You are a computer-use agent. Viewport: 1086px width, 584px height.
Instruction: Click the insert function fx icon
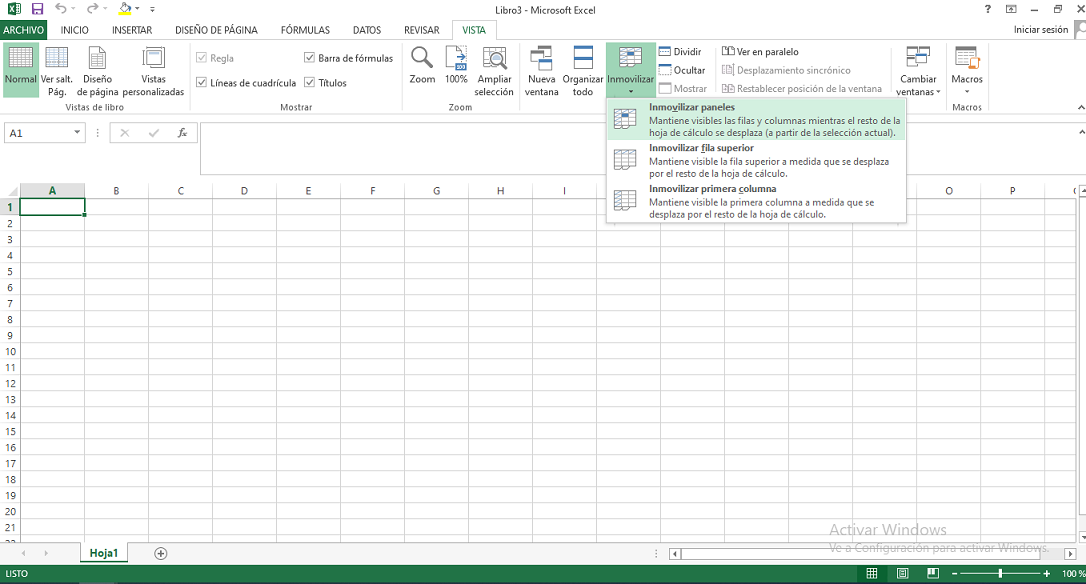(x=182, y=133)
